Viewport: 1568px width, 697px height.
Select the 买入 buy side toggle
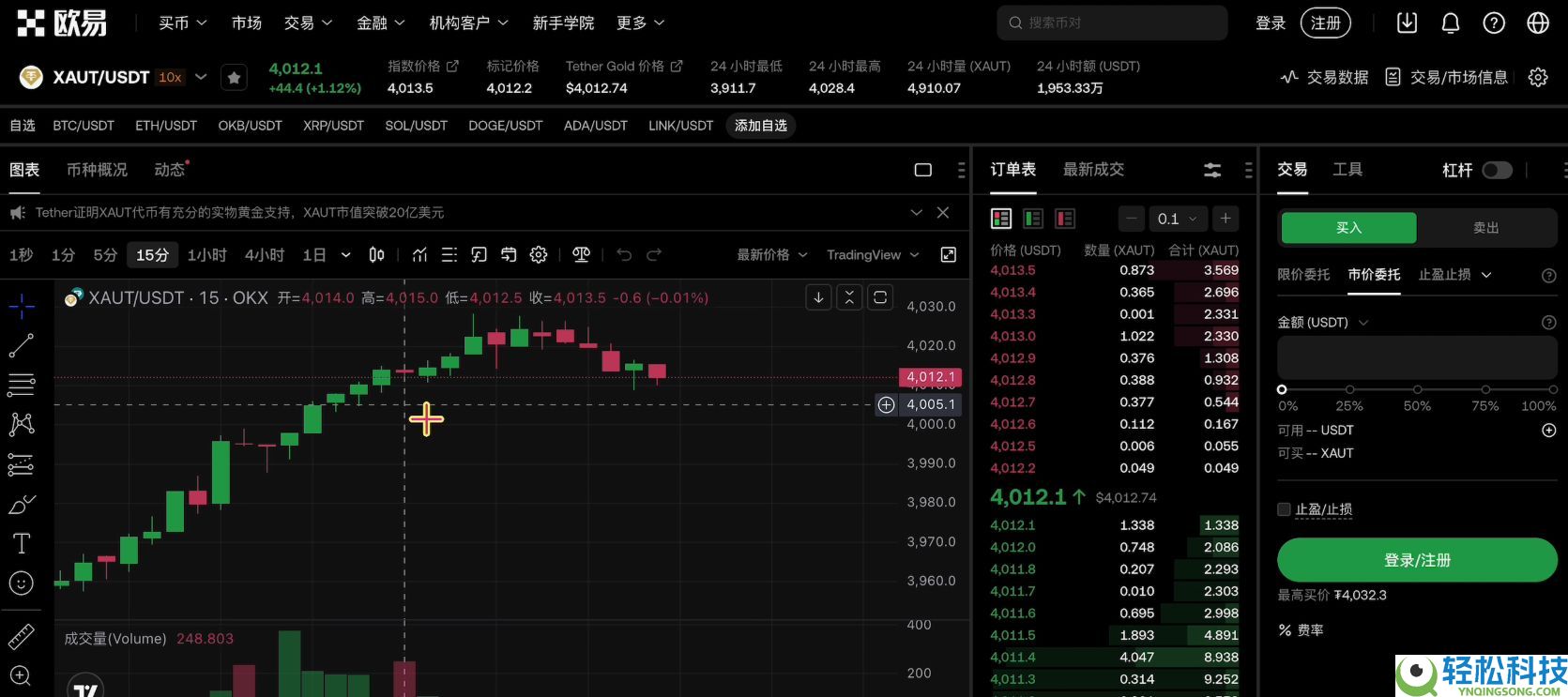click(x=1348, y=228)
